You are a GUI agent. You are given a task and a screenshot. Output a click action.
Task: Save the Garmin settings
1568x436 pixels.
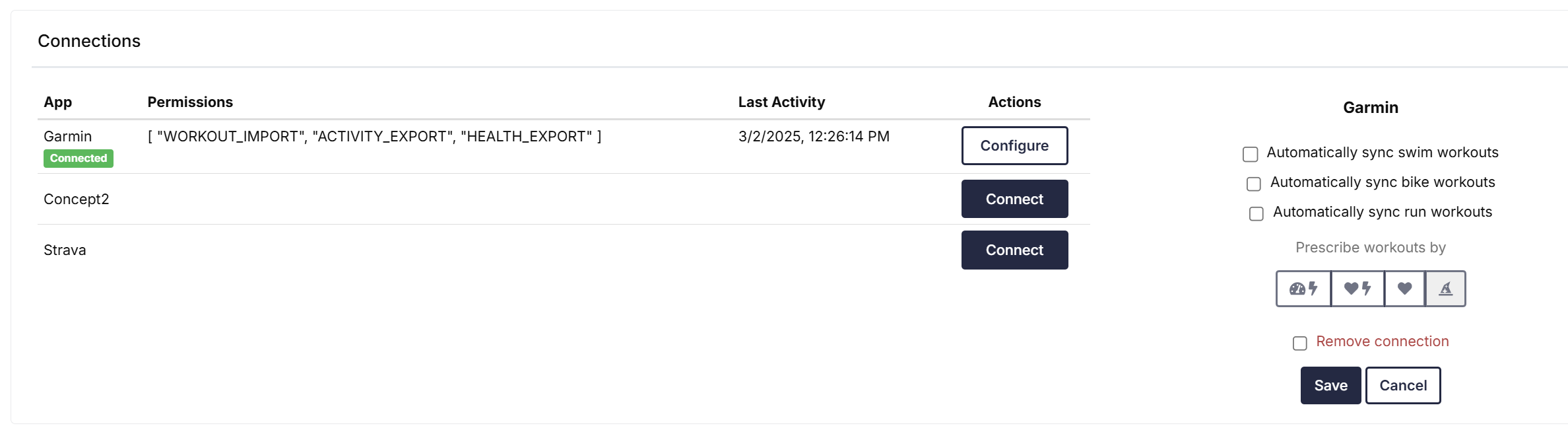tap(1330, 385)
